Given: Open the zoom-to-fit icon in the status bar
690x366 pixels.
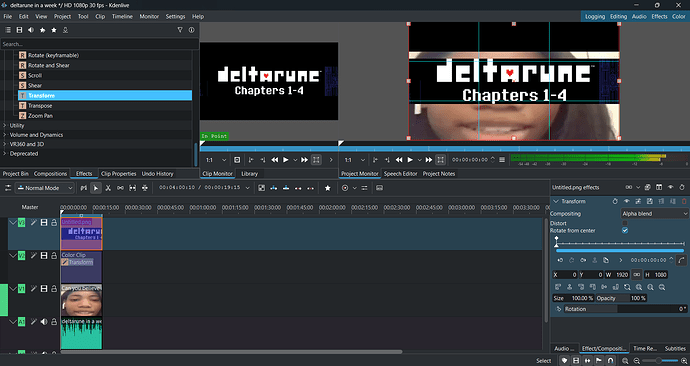Looking at the screenshot, I should 625,361.
